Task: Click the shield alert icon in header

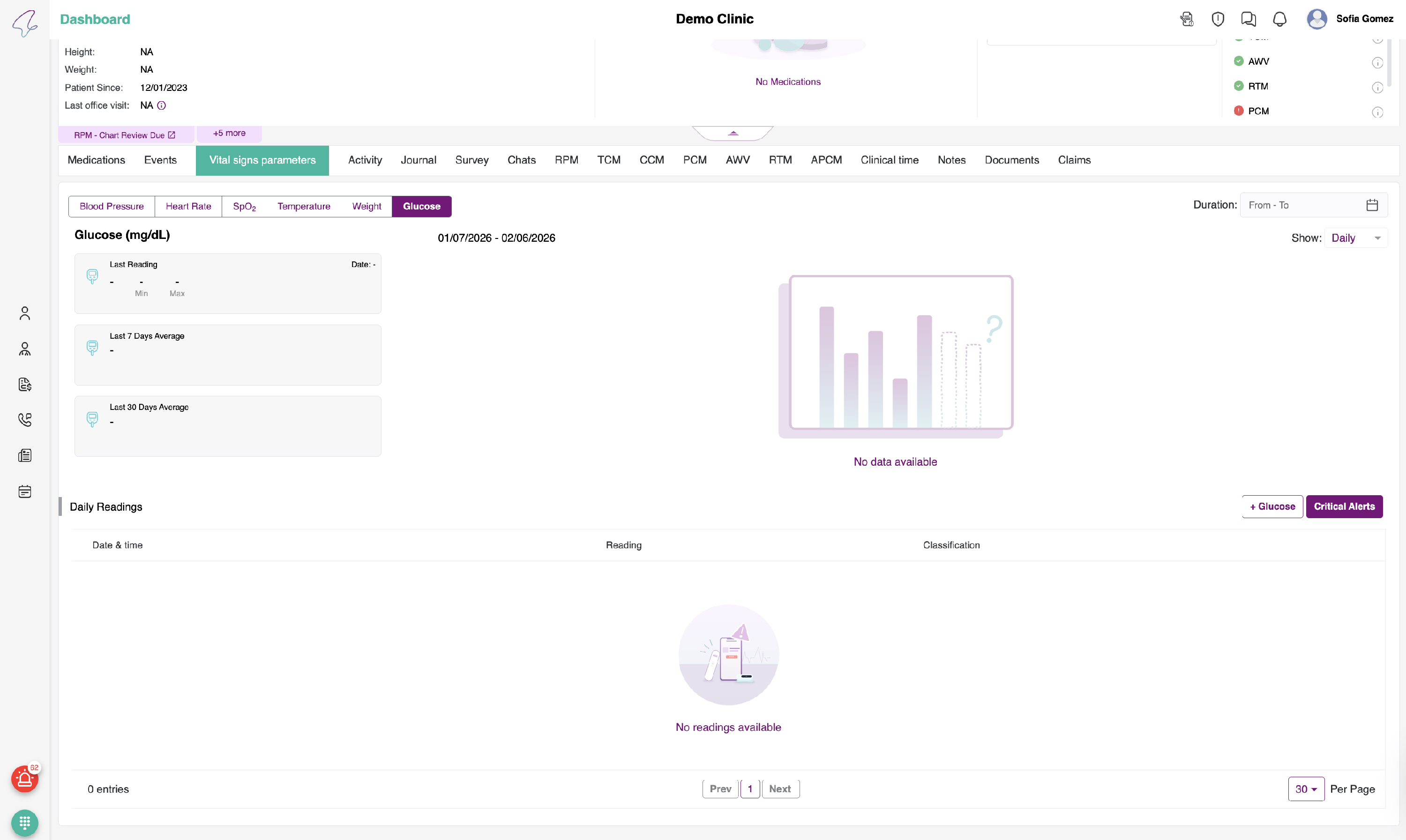Action: tap(1218, 19)
